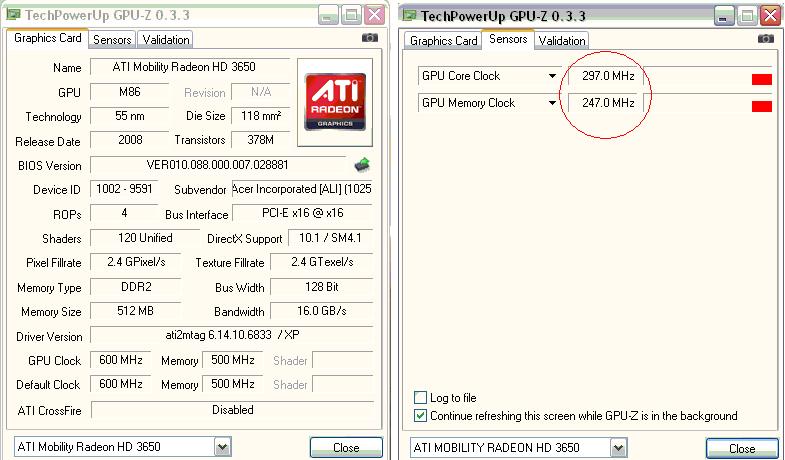Click the Transistors value 378M
The image size is (785, 460).
(260, 140)
